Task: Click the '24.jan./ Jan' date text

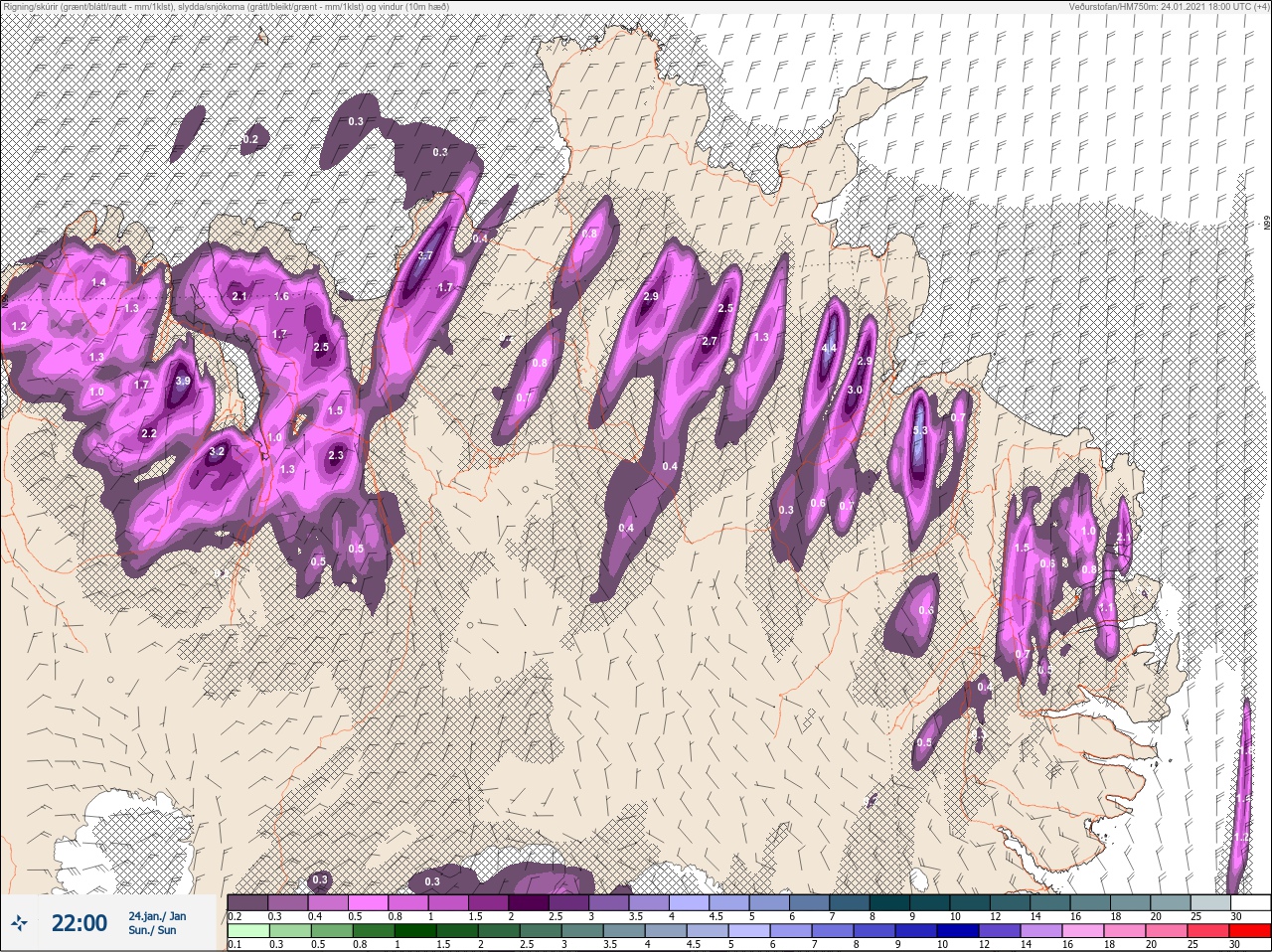Action: [157, 916]
